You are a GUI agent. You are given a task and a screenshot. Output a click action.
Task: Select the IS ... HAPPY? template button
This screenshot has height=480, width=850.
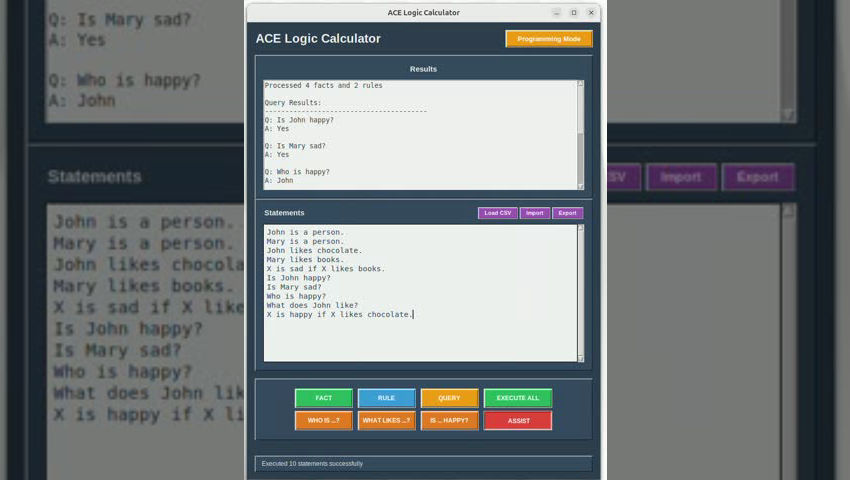pyautogui.click(x=449, y=420)
